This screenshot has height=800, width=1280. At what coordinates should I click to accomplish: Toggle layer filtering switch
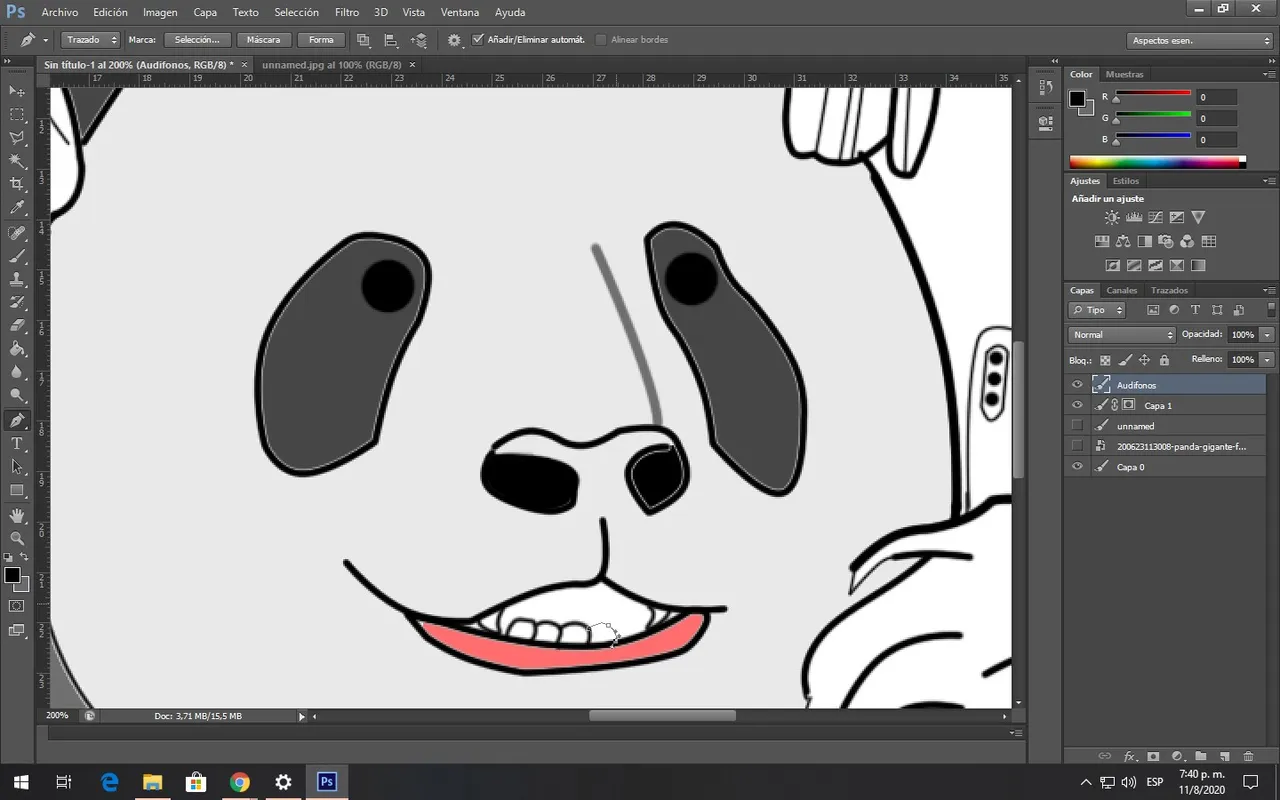pos(1271,310)
